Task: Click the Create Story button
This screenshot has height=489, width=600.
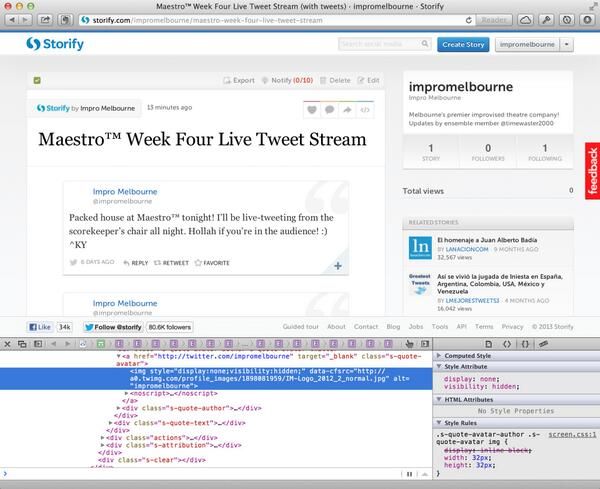Action: pyautogui.click(x=463, y=44)
